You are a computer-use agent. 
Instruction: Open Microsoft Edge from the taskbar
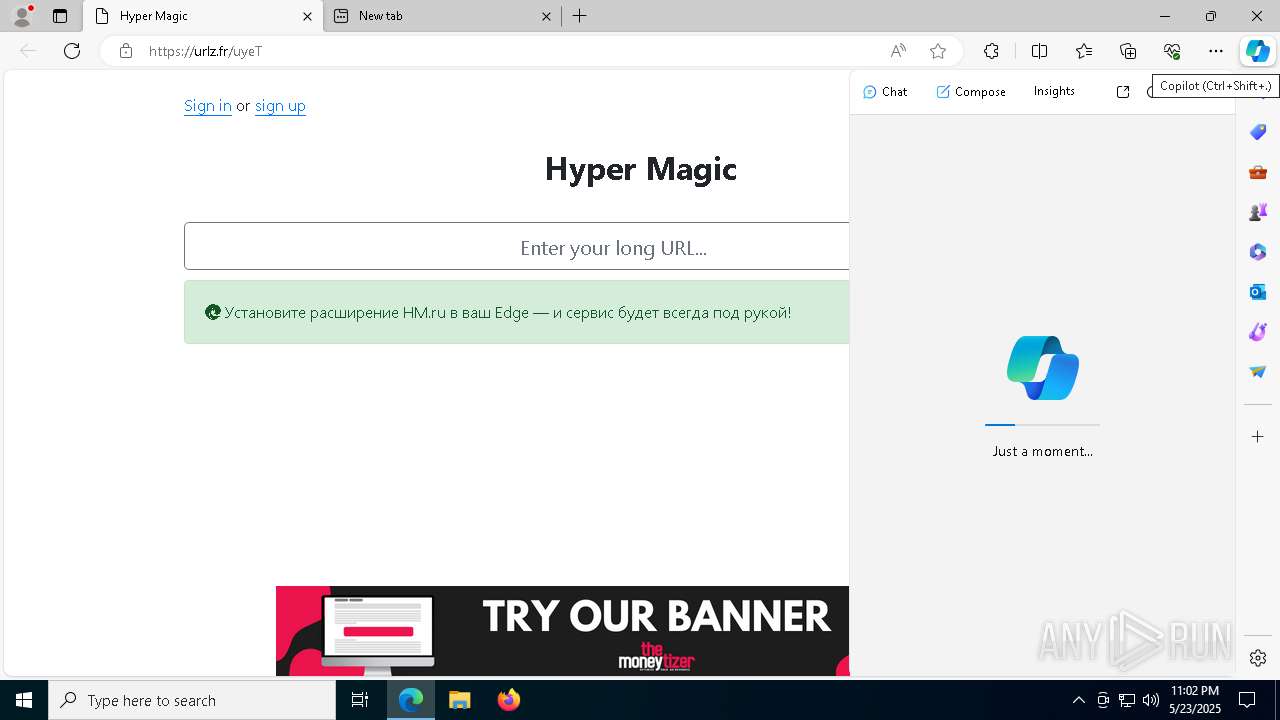click(411, 700)
